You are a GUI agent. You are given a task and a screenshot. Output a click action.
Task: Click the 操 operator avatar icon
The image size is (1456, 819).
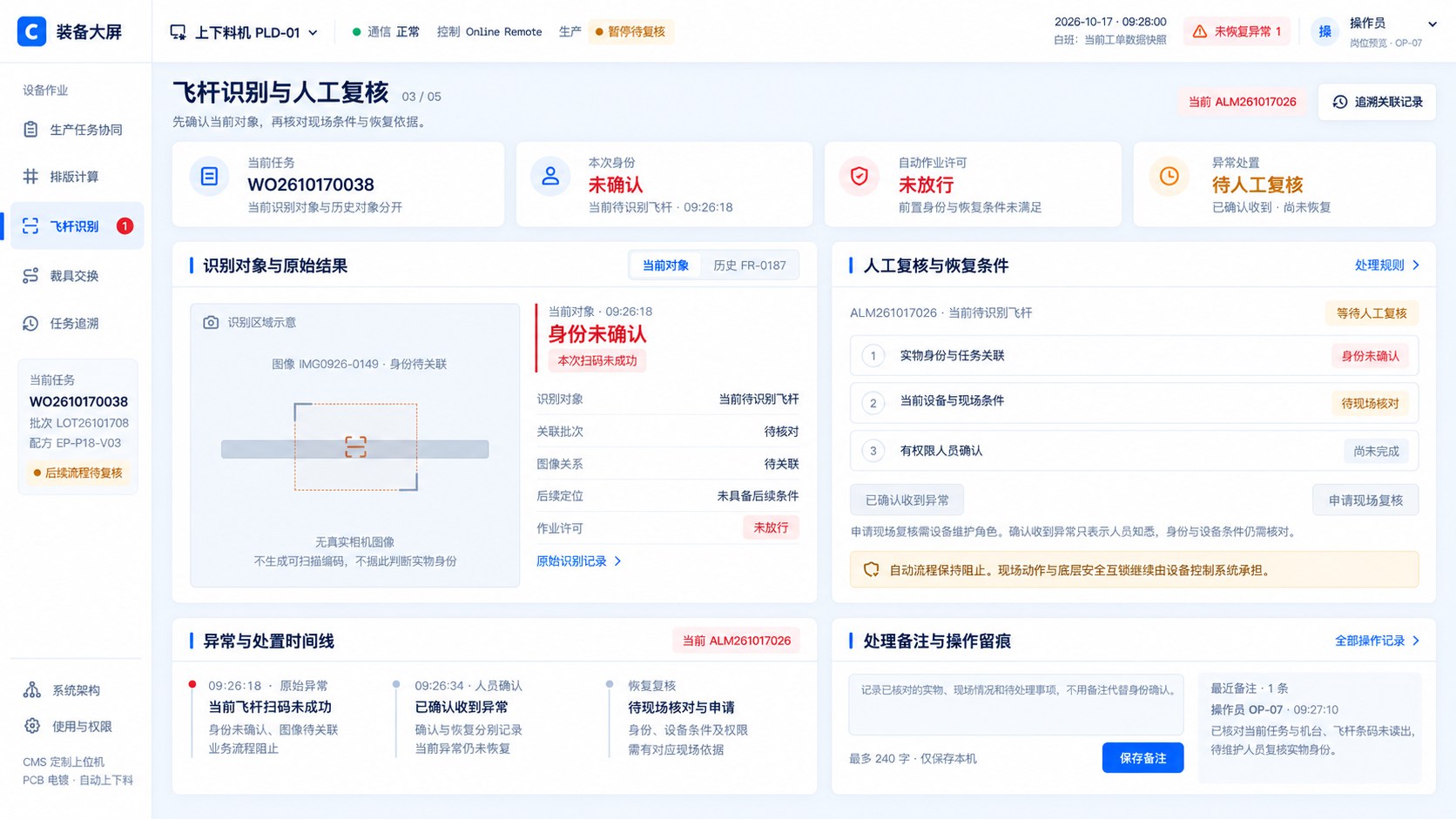tap(1325, 31)
